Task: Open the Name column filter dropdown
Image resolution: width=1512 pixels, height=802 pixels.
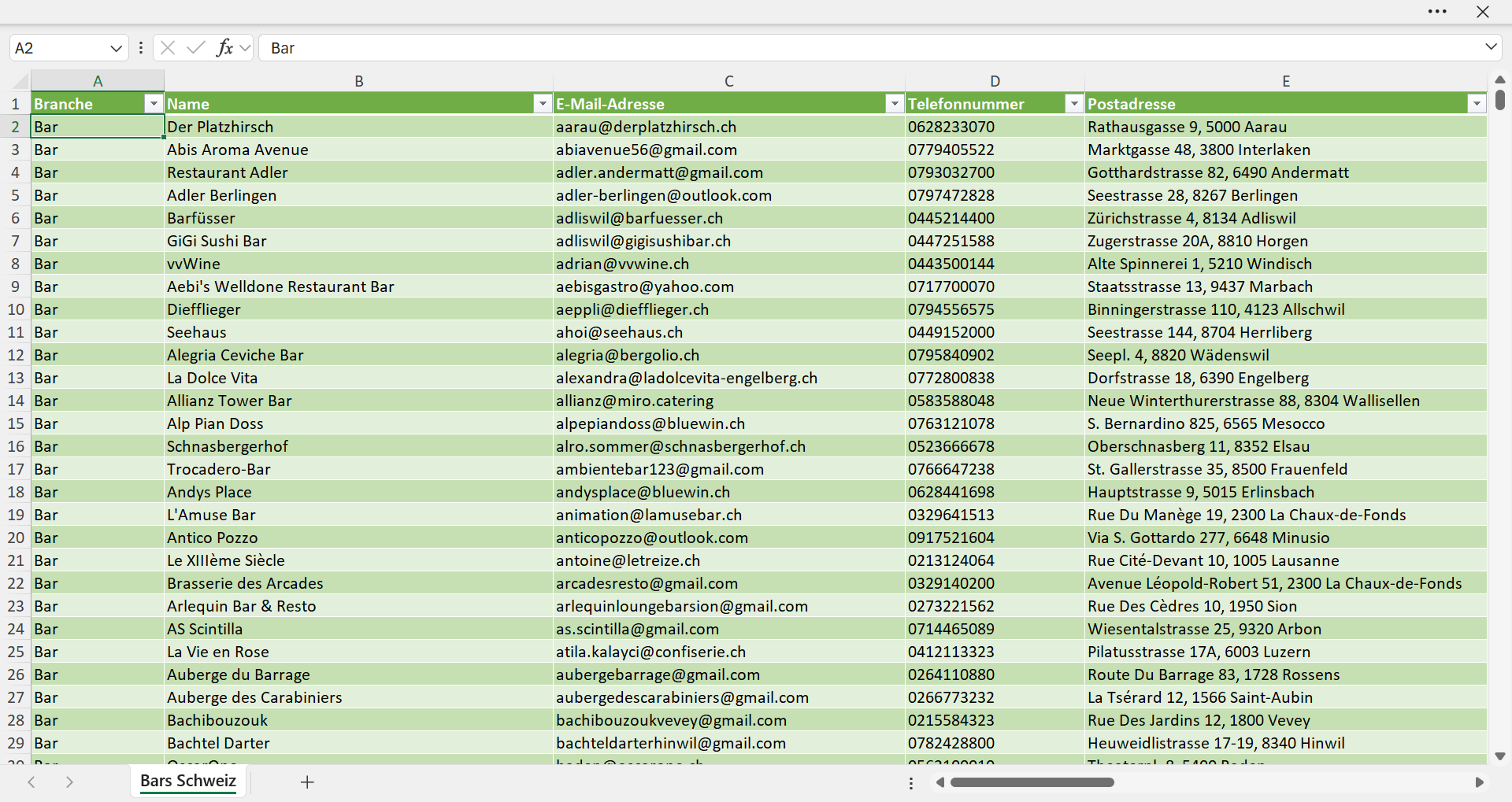Action: pyautogui.click(x=542, y=104)
